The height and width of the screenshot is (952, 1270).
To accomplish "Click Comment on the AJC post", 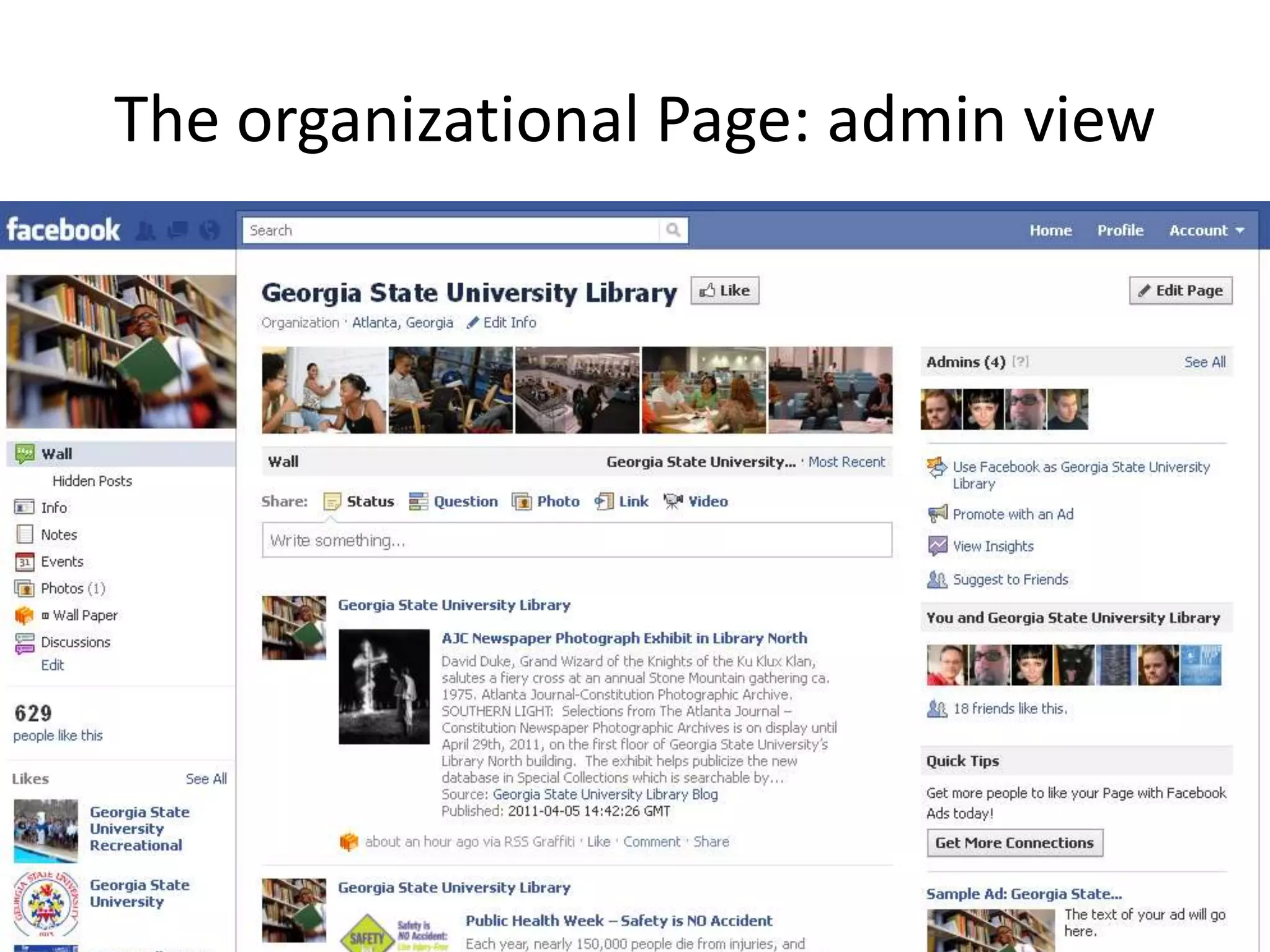I will tap(652, 842).
